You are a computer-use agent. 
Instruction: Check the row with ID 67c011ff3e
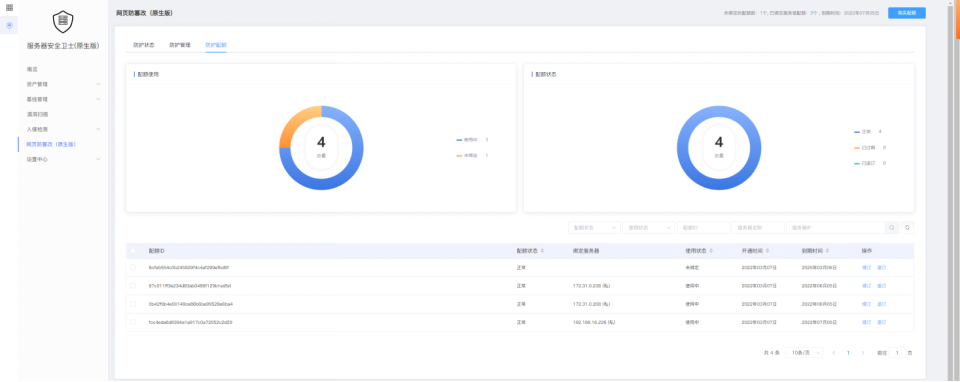click(133, 286)
